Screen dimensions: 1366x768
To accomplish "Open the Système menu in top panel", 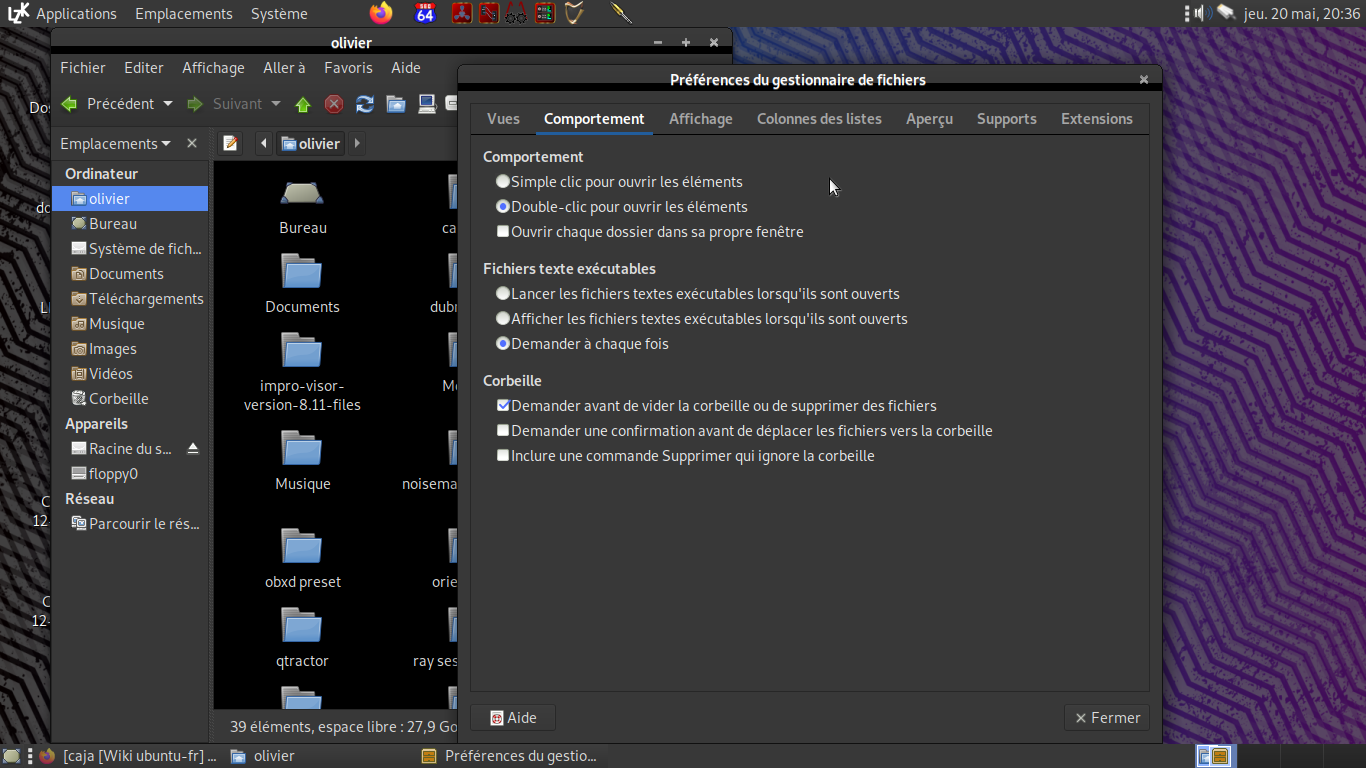I will click(x=279, y=13).
